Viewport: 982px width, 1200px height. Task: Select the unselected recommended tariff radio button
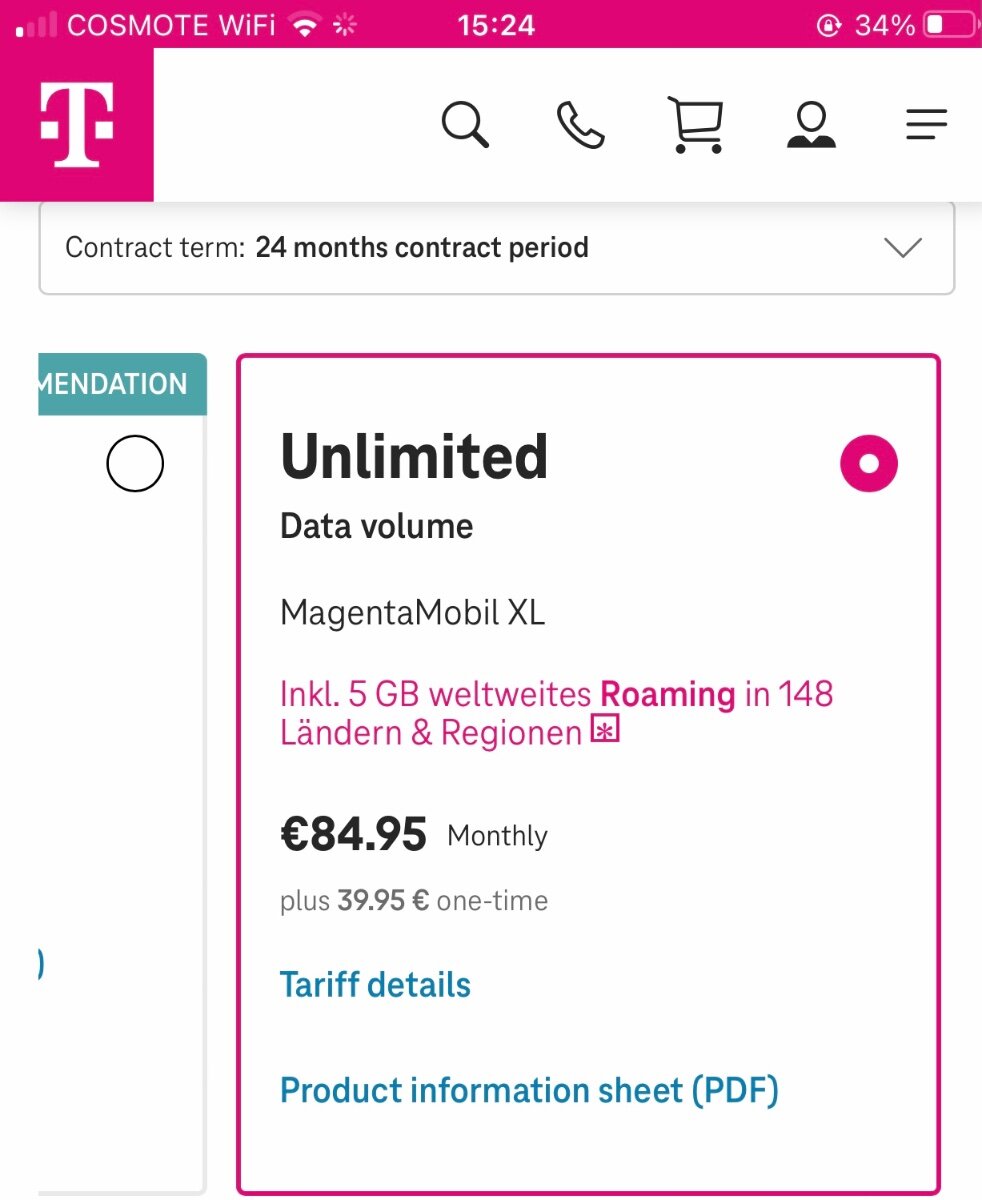point(135,464)
